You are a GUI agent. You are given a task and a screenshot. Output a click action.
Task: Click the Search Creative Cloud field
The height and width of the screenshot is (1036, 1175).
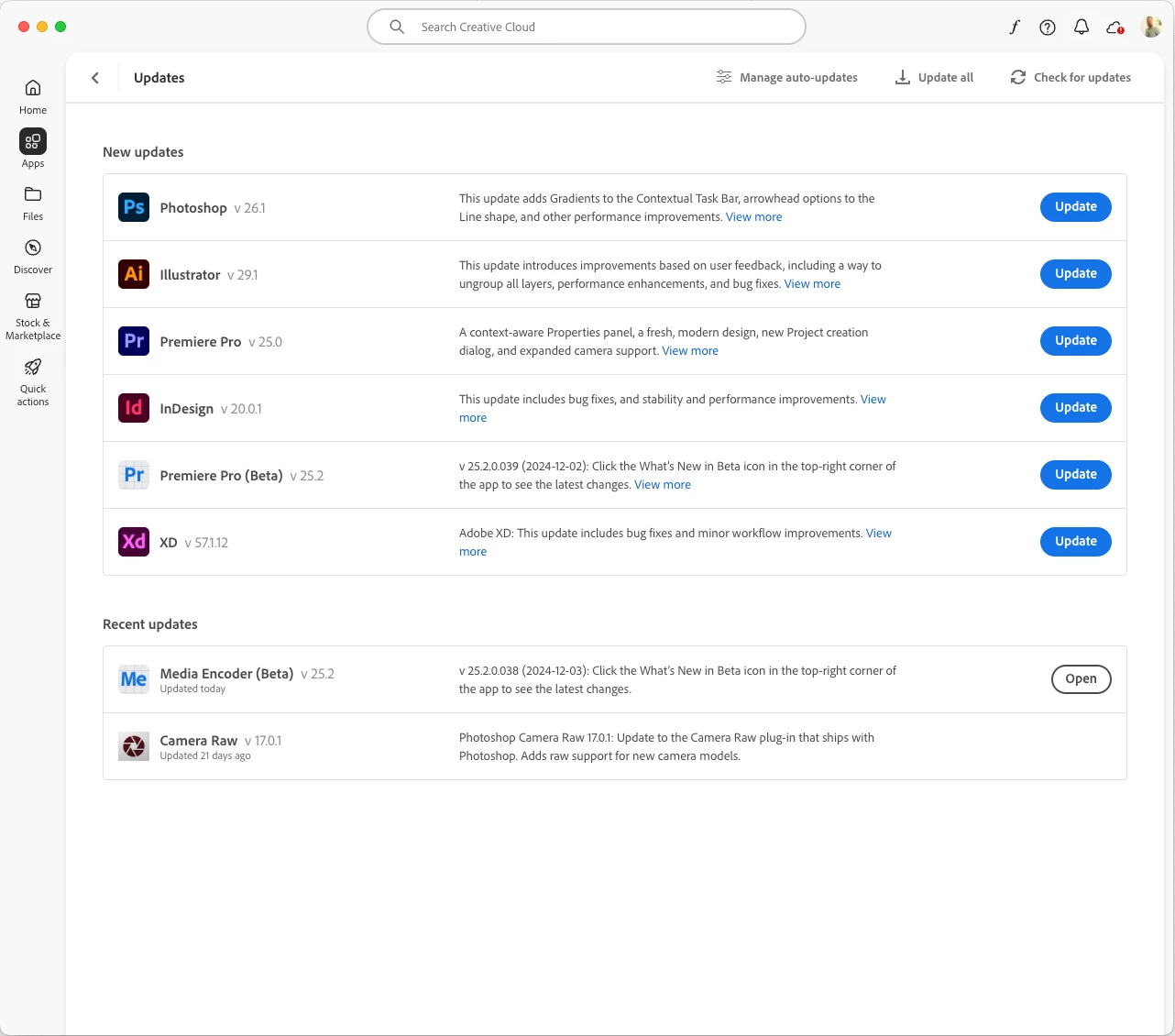coord(587,27)
